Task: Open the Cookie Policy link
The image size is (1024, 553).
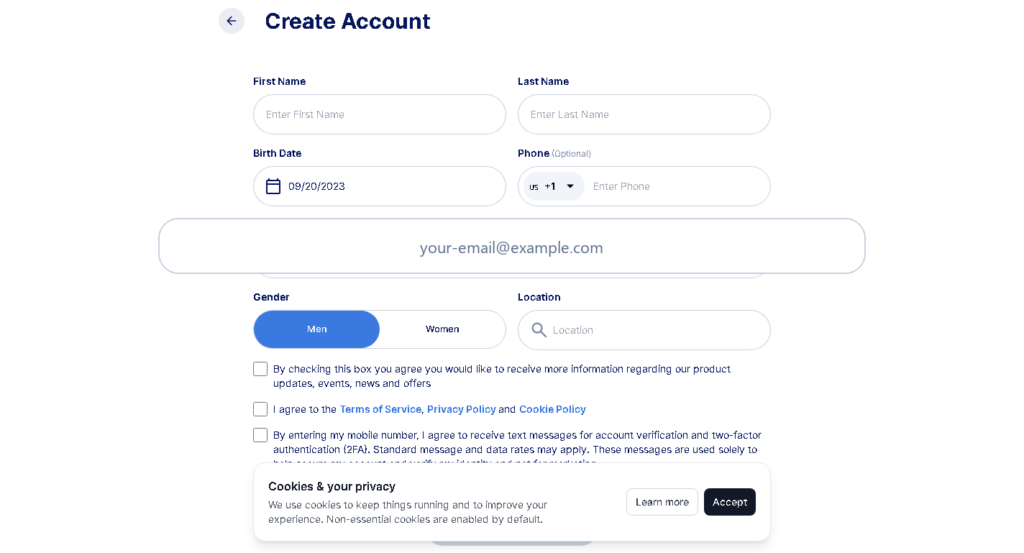Action: 552,409
